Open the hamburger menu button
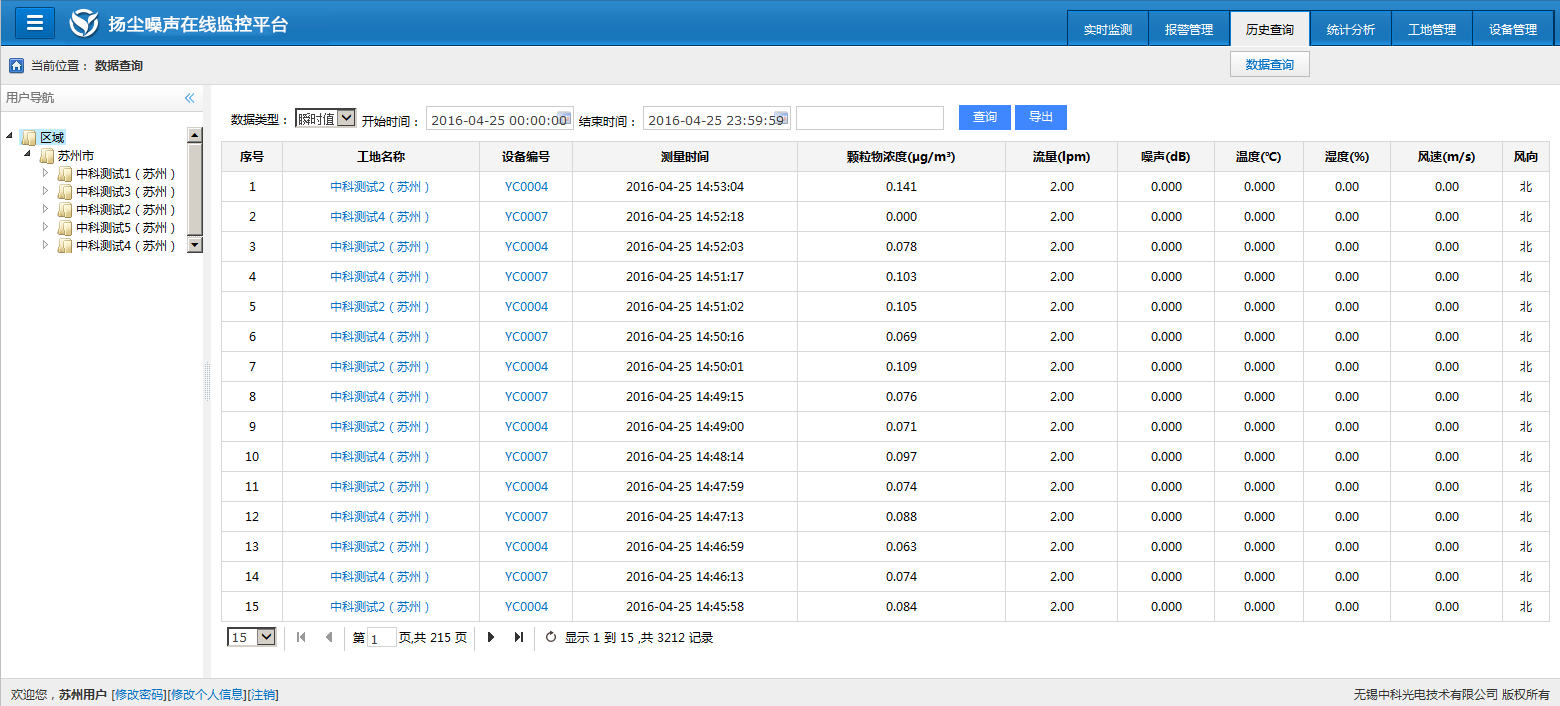Screen dimensions: 1560x706 pyautogui.click(x=35, y=22)
